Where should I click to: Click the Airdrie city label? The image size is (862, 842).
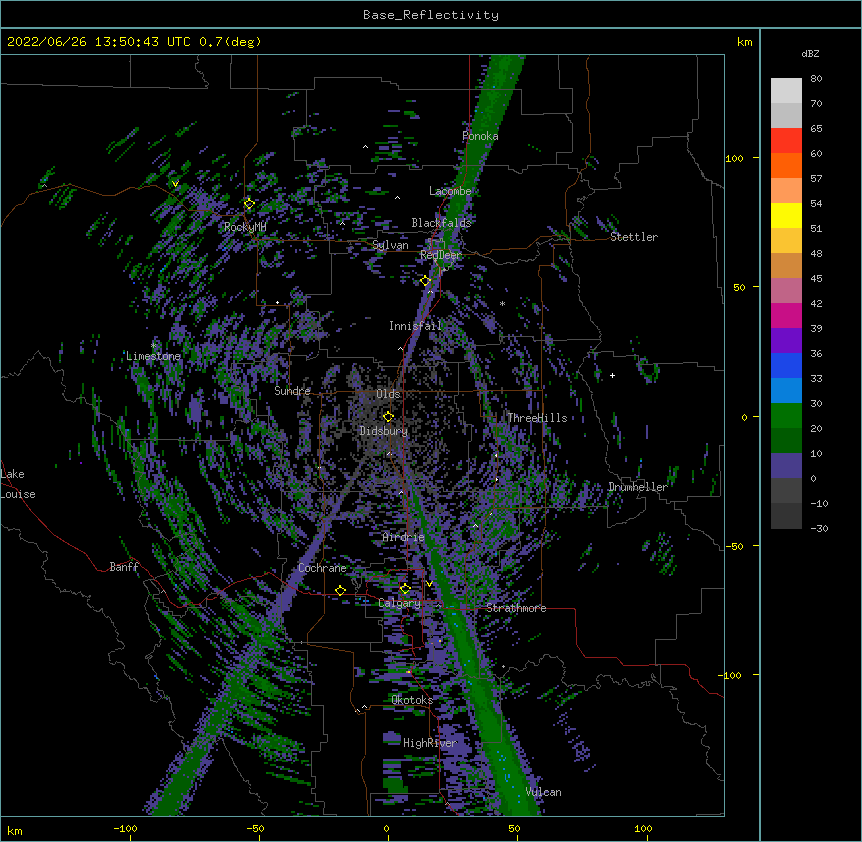pyautogui.click(x=404, y=537)
